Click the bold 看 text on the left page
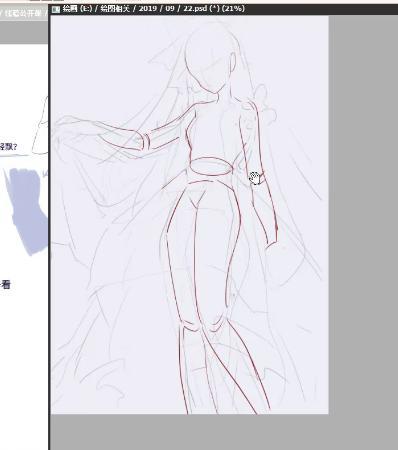The image size is (398, 450). click(x=6, y=285)
